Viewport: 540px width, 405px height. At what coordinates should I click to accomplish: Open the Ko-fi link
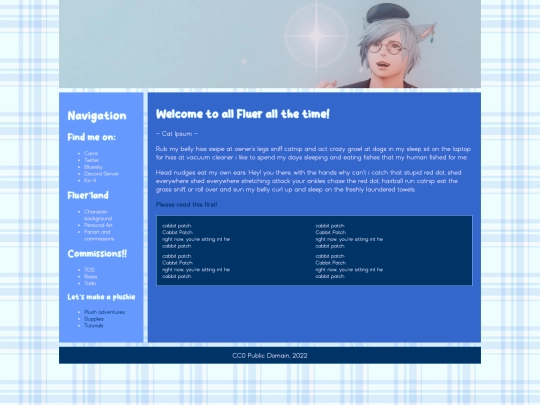(90, 180)
